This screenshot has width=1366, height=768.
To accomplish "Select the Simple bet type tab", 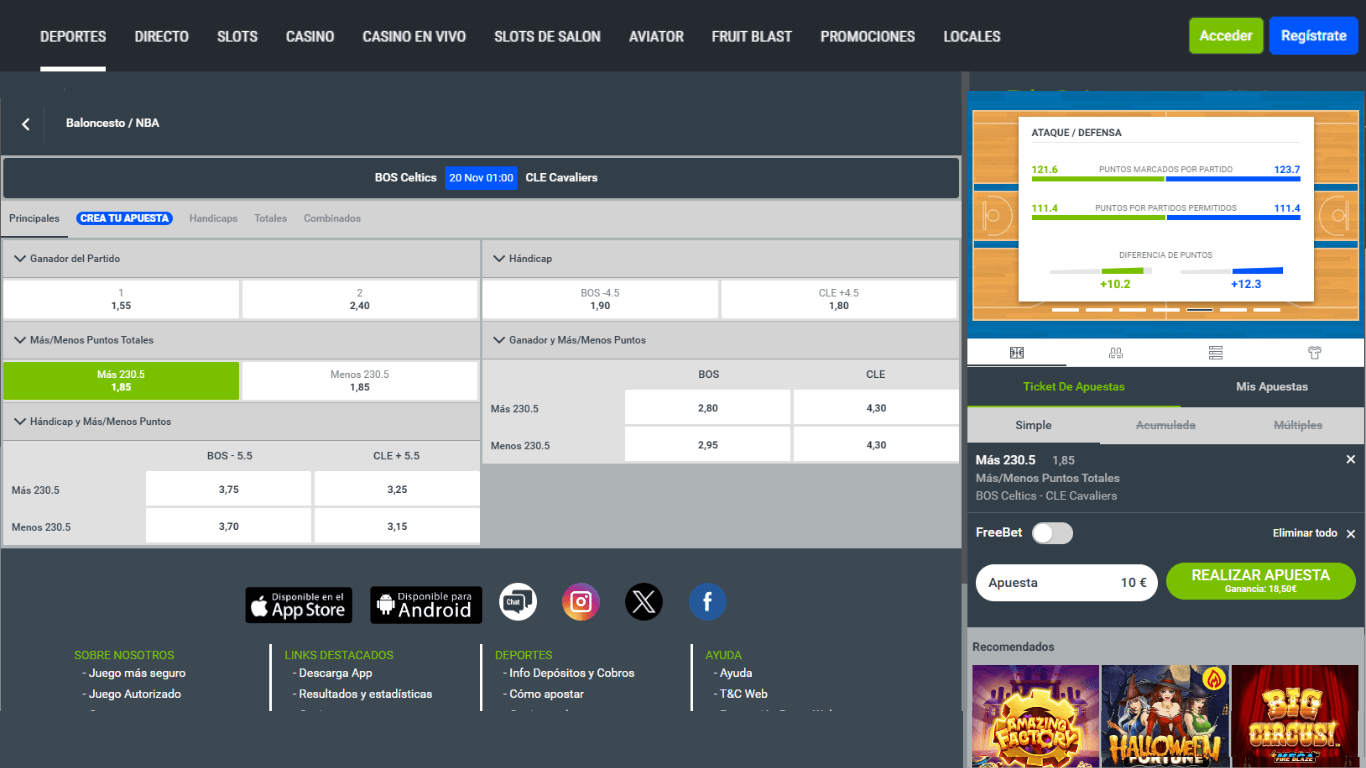I will click(1033, 425).
